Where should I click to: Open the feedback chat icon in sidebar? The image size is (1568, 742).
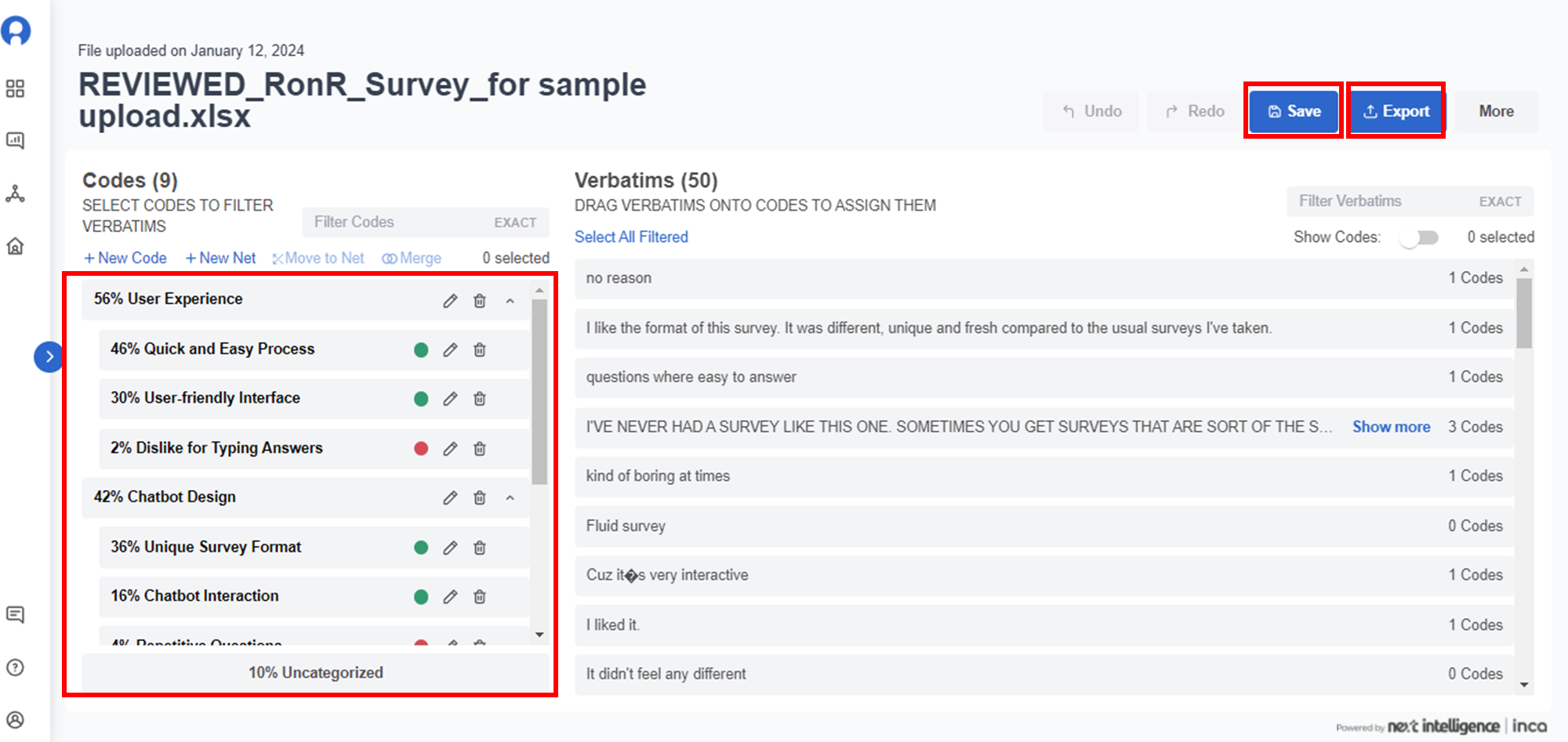[15, 614]
